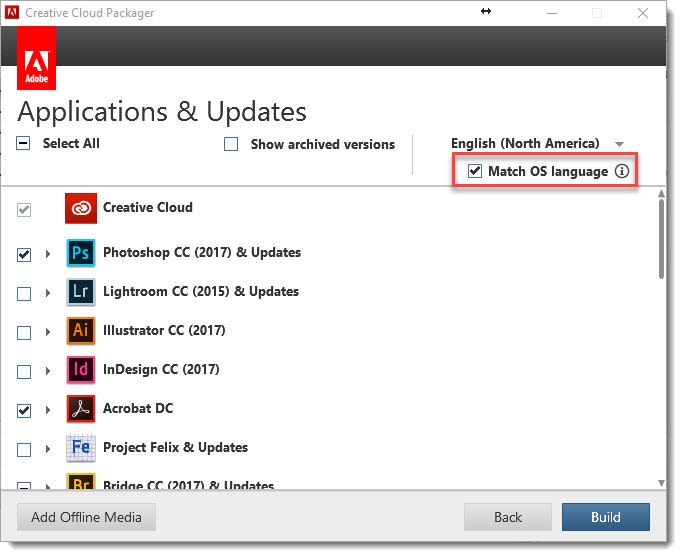682x557 pixels.
Task: Check Lightroom CC (2015) checkbox
Action: pyautogui.click(x=24, y=294)
